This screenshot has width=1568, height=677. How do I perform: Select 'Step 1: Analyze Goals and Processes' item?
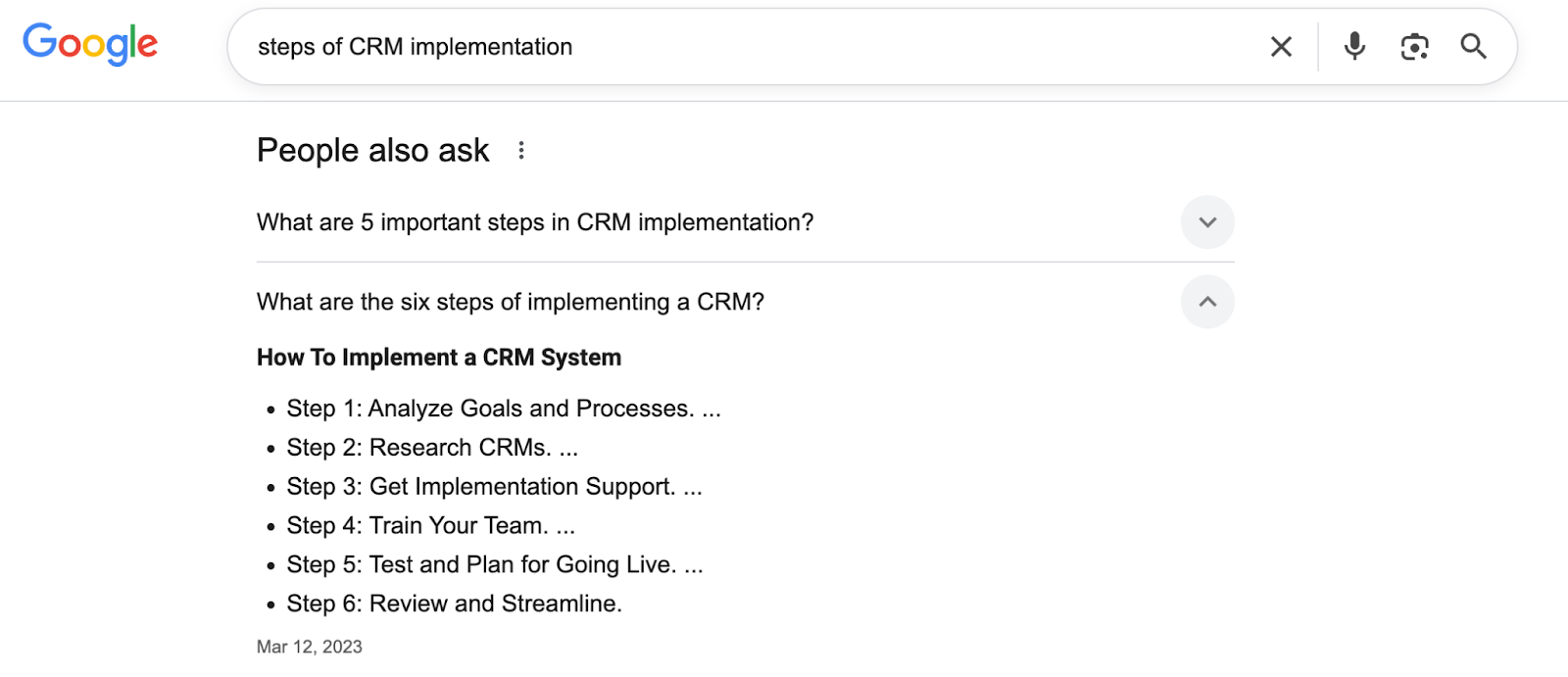(504, 409)
